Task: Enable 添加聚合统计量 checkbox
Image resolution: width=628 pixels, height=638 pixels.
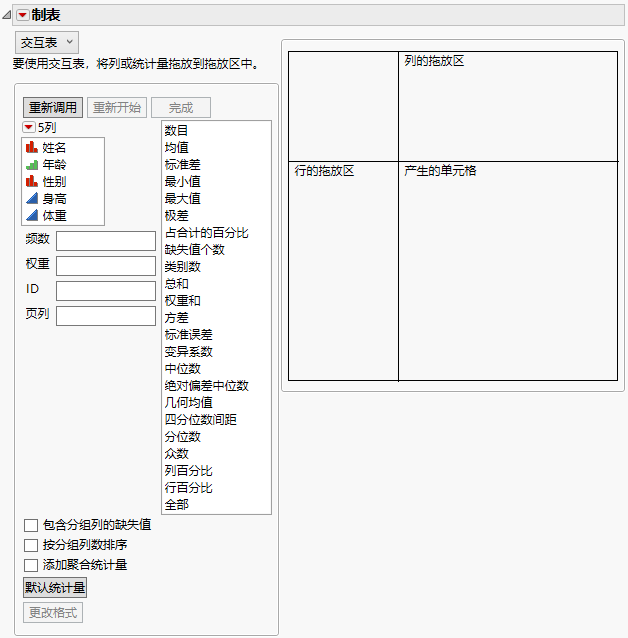Action: click(x=31, y=565)
